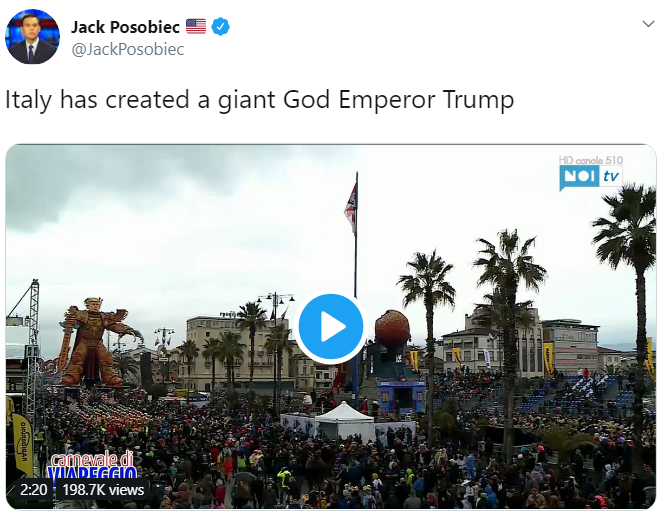Click the American flag emoji
The image size is (664, 519).
point(196,27)
